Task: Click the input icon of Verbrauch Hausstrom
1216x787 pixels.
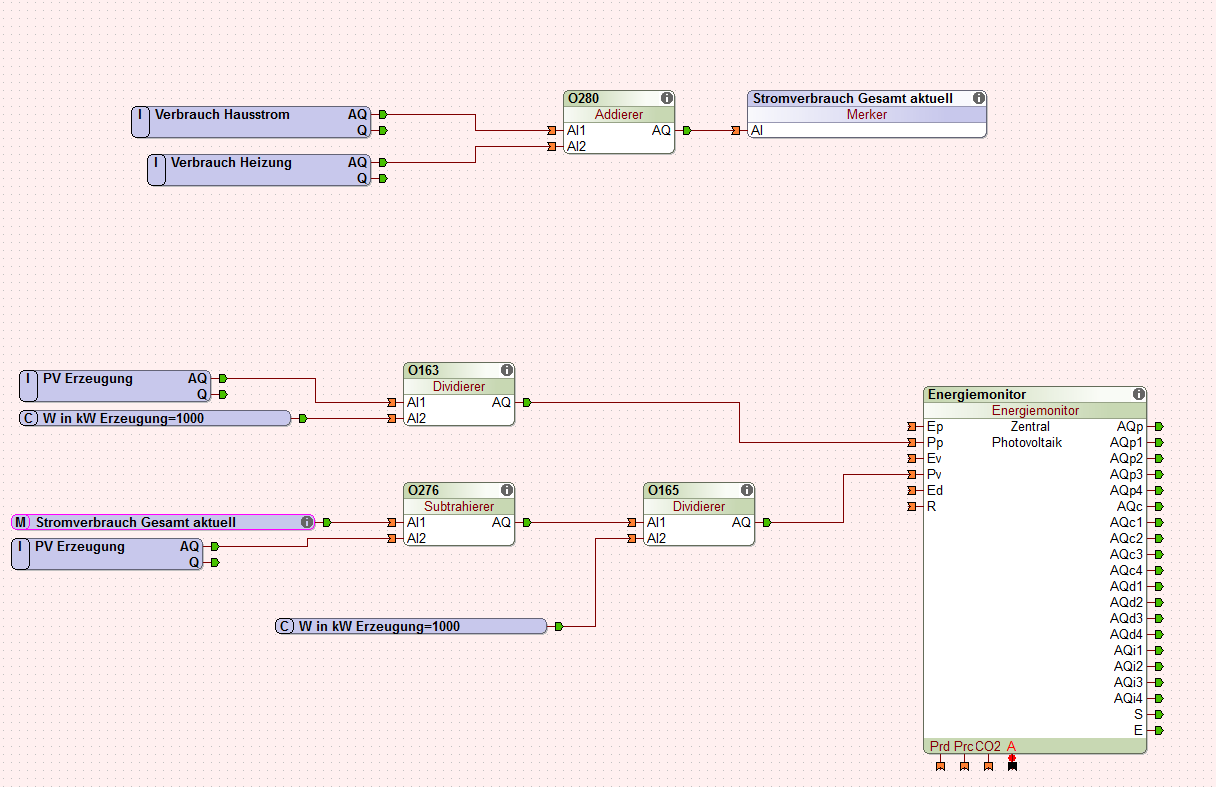Action: (x=141, y=122)
